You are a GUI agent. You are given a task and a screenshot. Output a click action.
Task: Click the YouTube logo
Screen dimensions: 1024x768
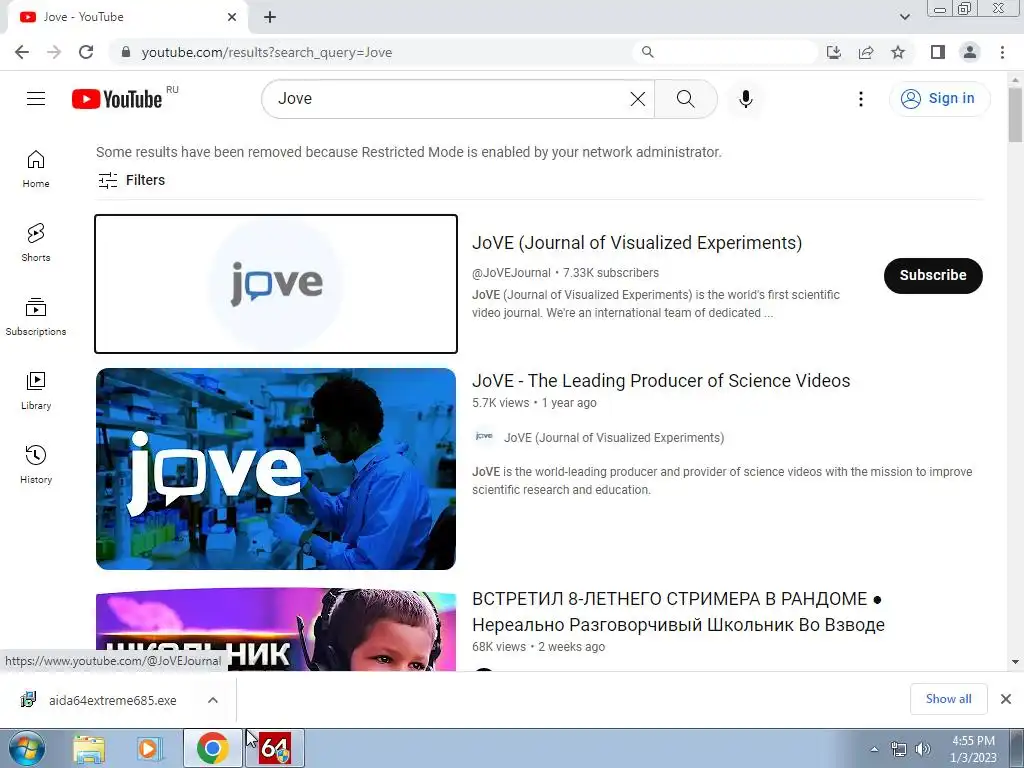coord(117,99)
